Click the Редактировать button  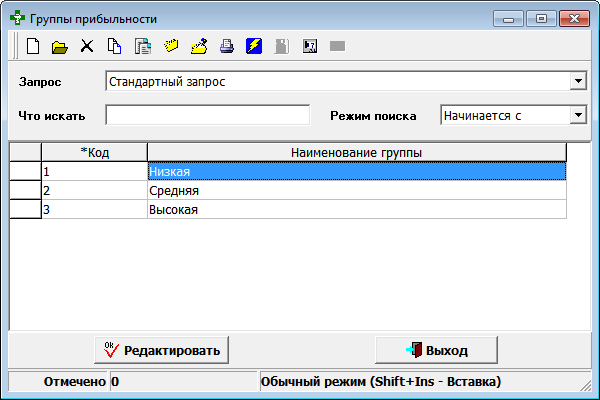click(161, 350)
